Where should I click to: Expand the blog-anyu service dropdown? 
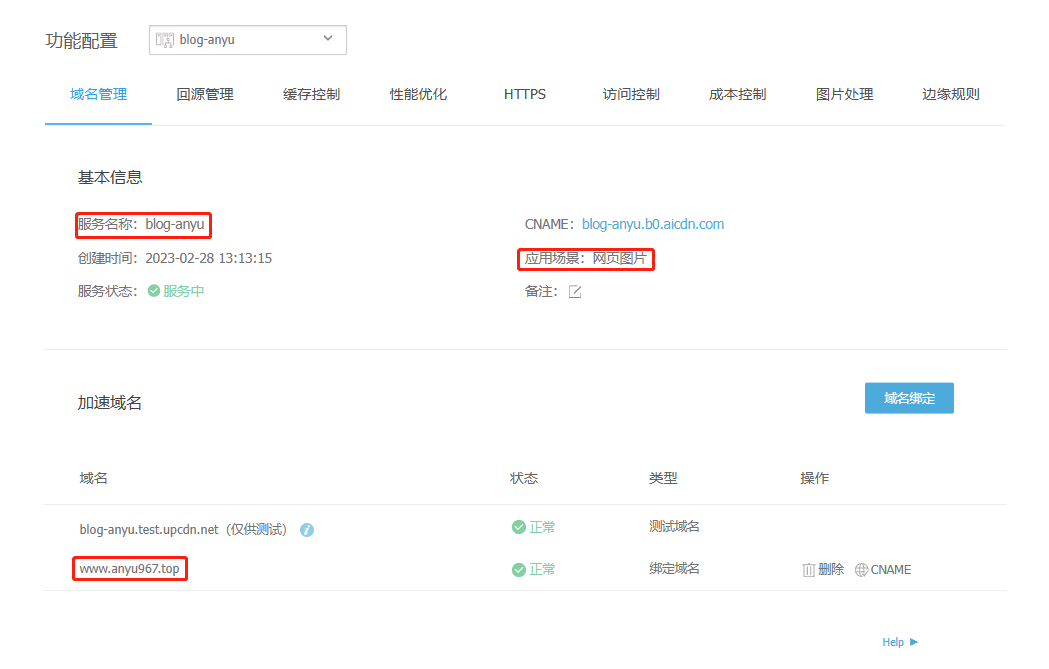[x=328, y=39]
